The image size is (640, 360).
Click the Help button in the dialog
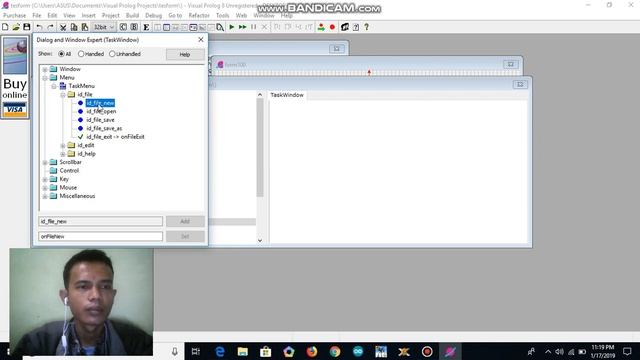(x=185, y=54)
